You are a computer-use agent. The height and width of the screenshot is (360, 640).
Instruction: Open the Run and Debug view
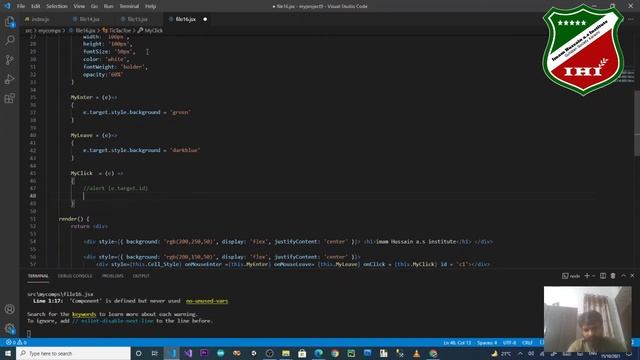tap(10, 79)
